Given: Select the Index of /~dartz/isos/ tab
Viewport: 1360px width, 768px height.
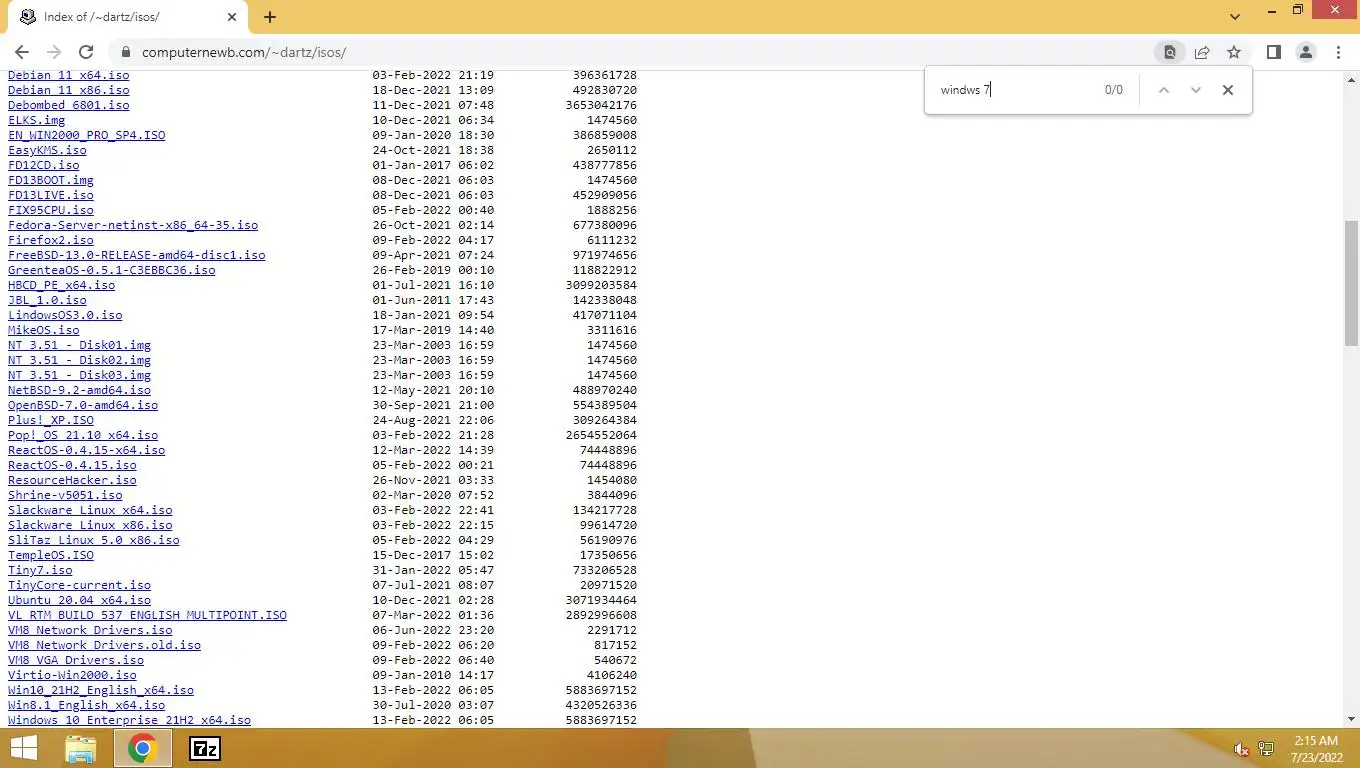Looking at the screenshot, I should pos(125,17).
